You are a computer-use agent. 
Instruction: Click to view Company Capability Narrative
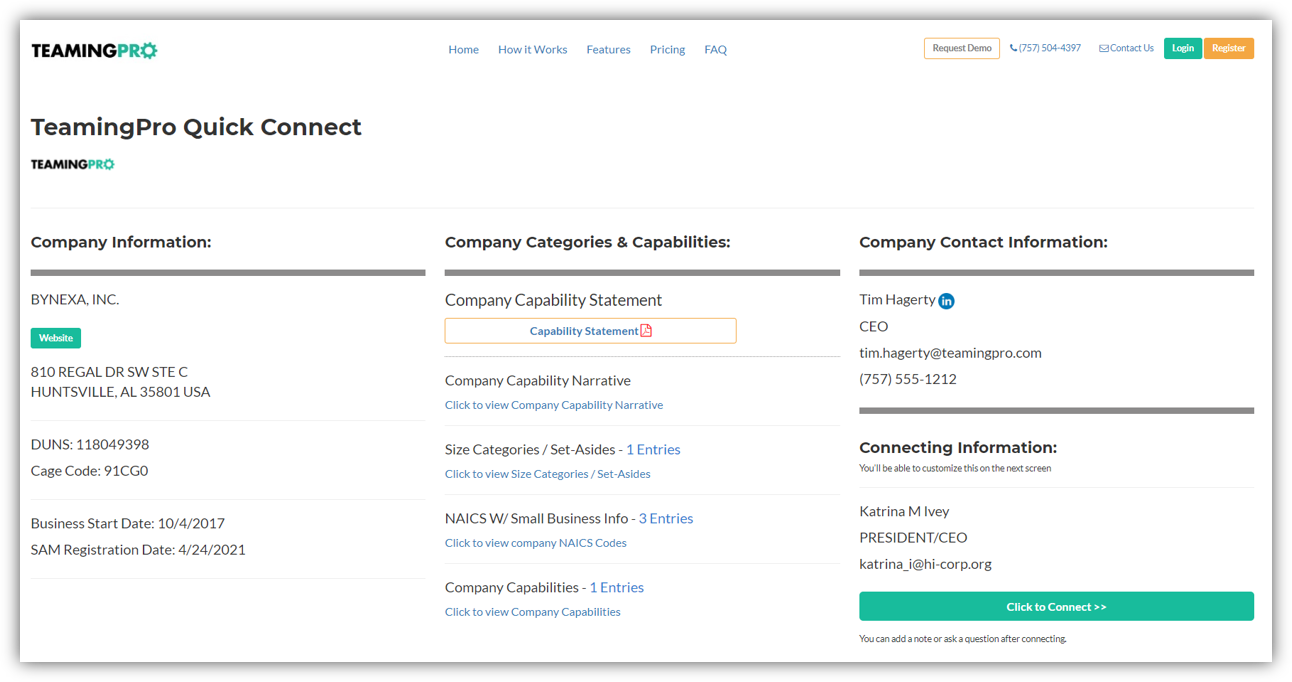click(554, 405)
